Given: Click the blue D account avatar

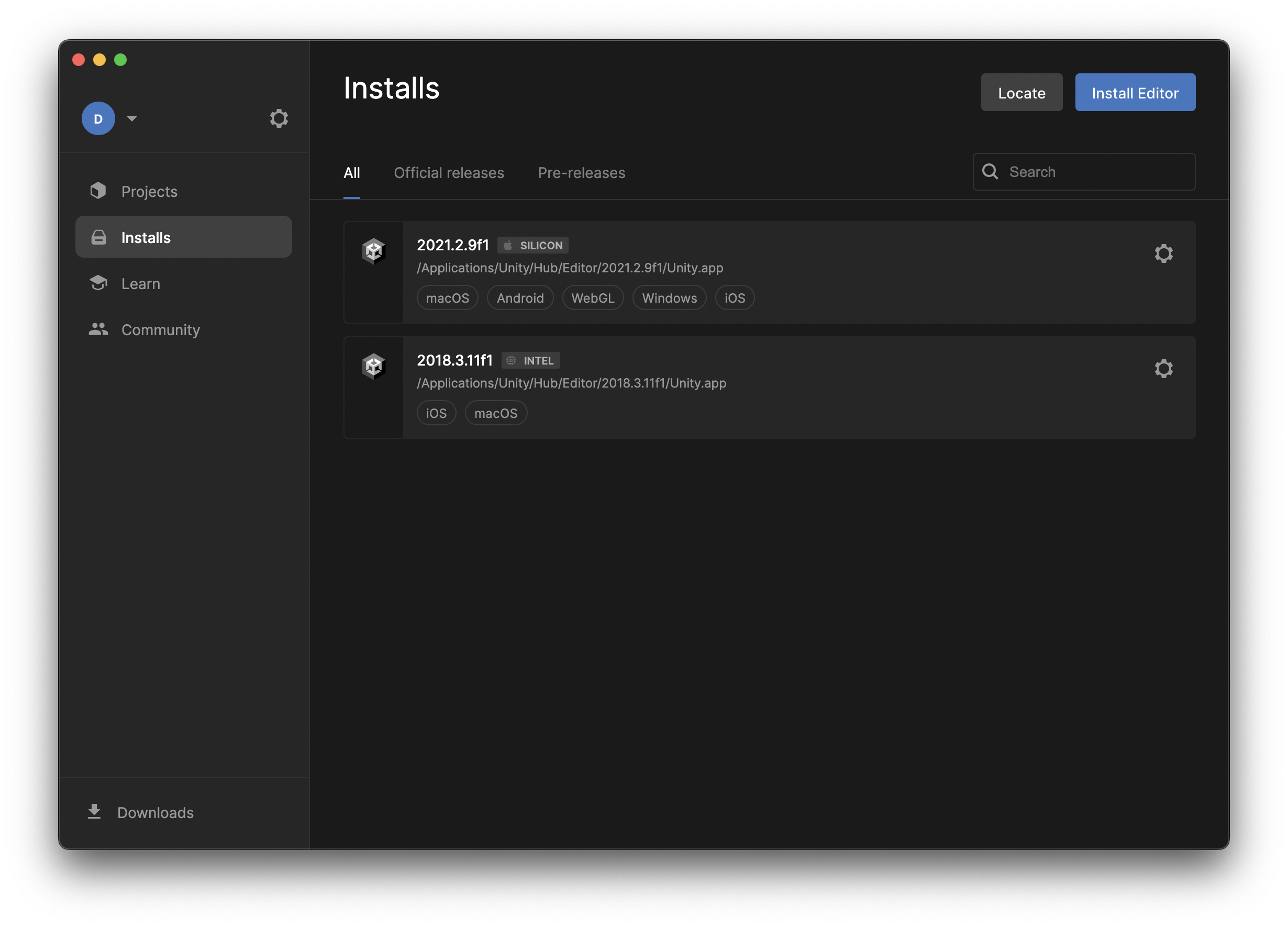Looking at the screenshot, I should point(98,118).
